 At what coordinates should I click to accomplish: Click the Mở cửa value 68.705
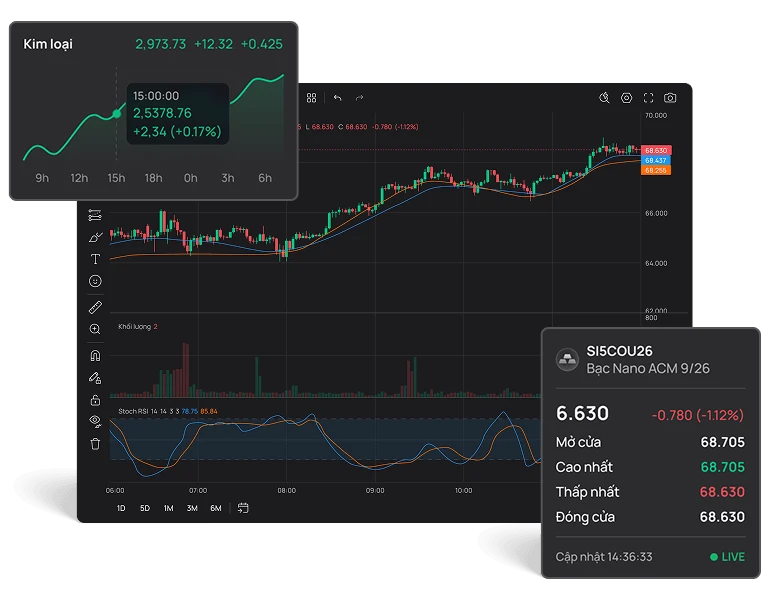pyautogui.click(x=722, y=442)
